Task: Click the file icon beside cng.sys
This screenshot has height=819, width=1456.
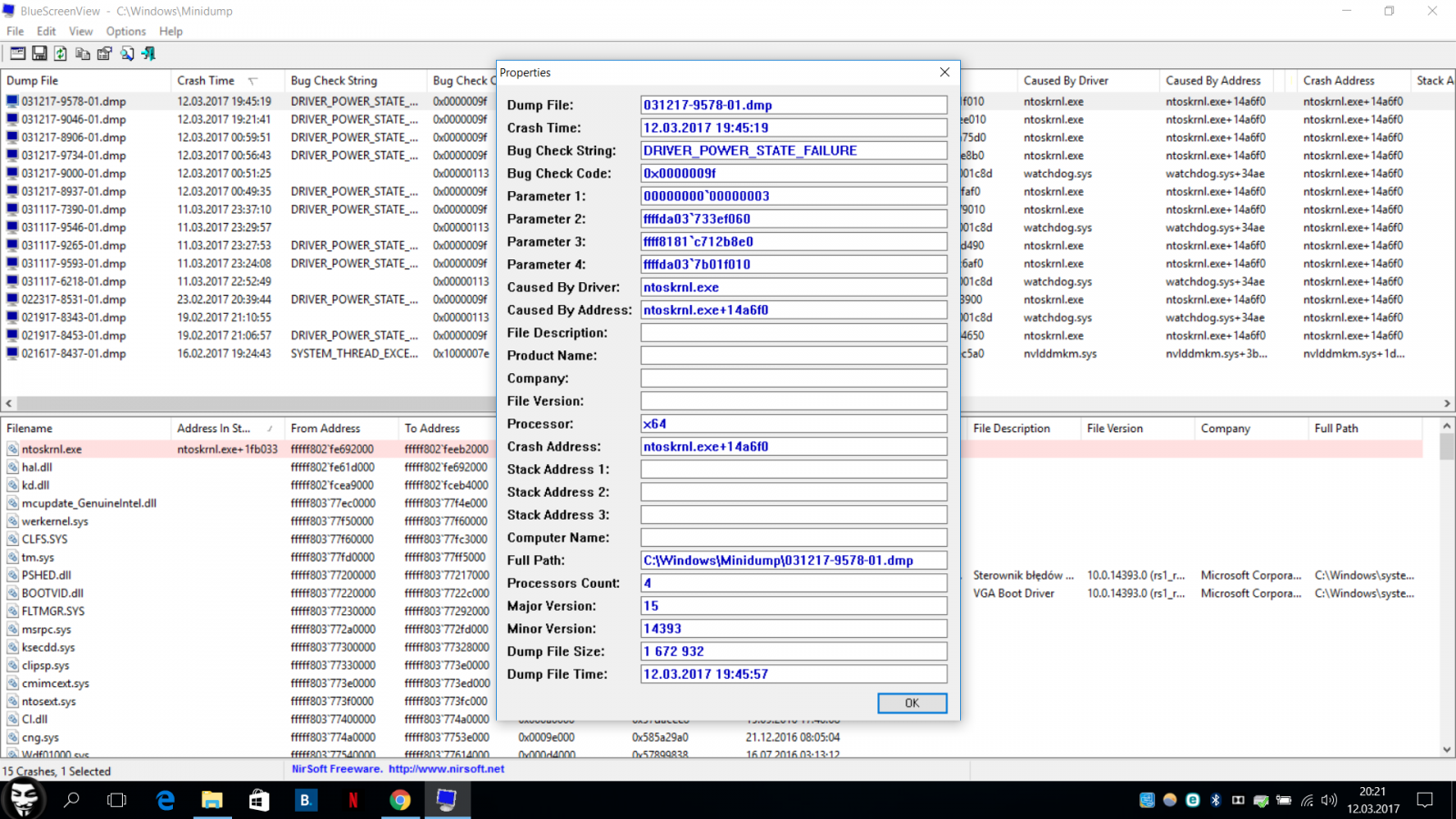Action: click(x=13, y=737)
